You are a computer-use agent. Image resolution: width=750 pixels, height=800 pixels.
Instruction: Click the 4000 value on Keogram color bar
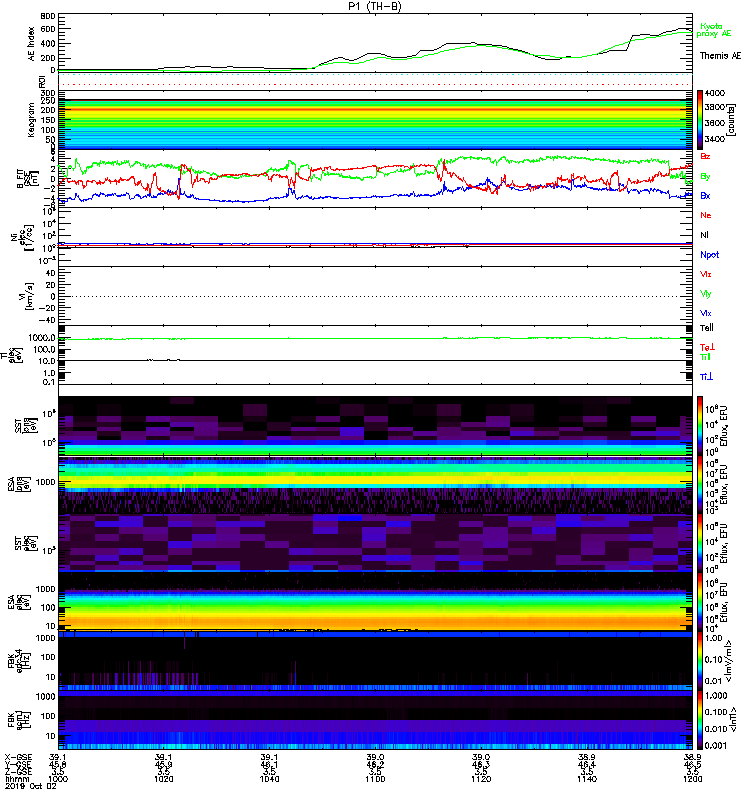(x=715, y=93)
